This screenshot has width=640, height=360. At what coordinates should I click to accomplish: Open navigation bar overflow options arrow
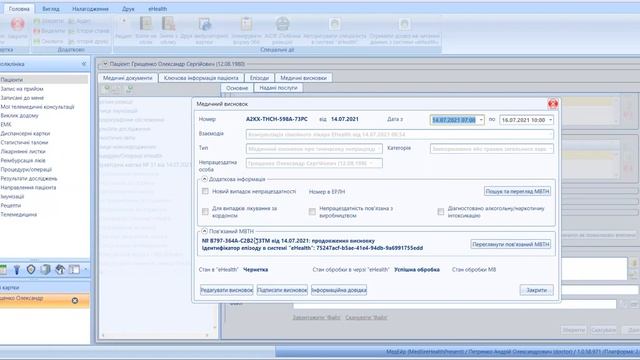click(85, 269)
